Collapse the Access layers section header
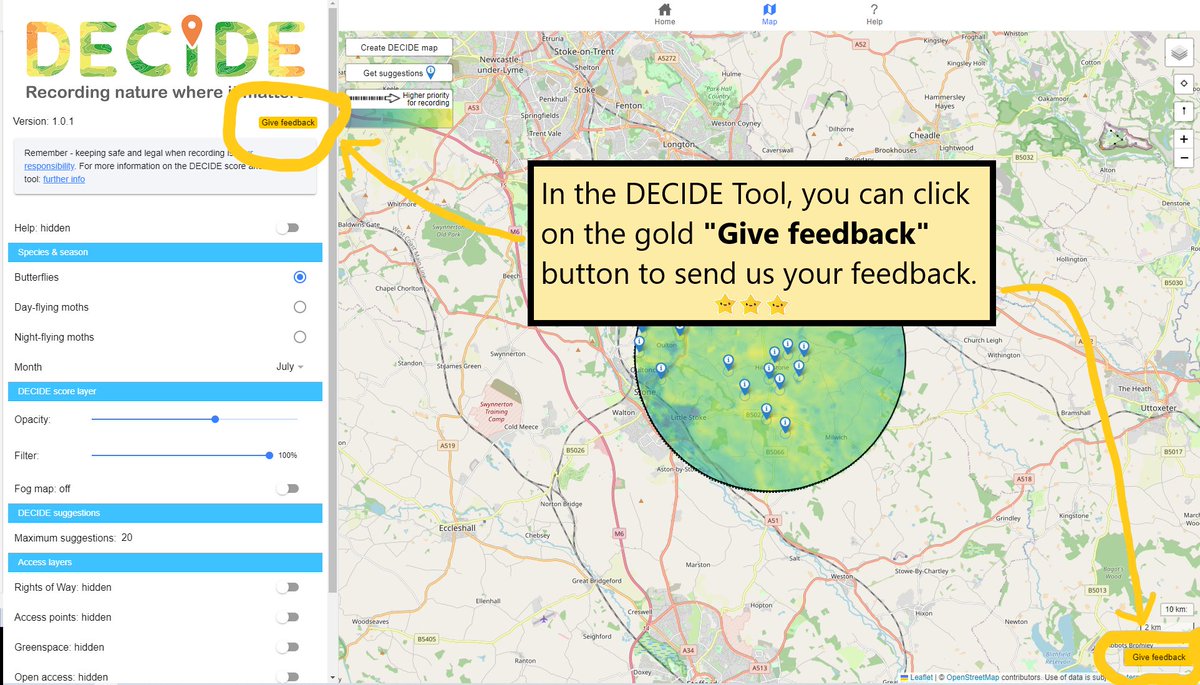This screenshot has width=1200, height=685. [165, 562]
